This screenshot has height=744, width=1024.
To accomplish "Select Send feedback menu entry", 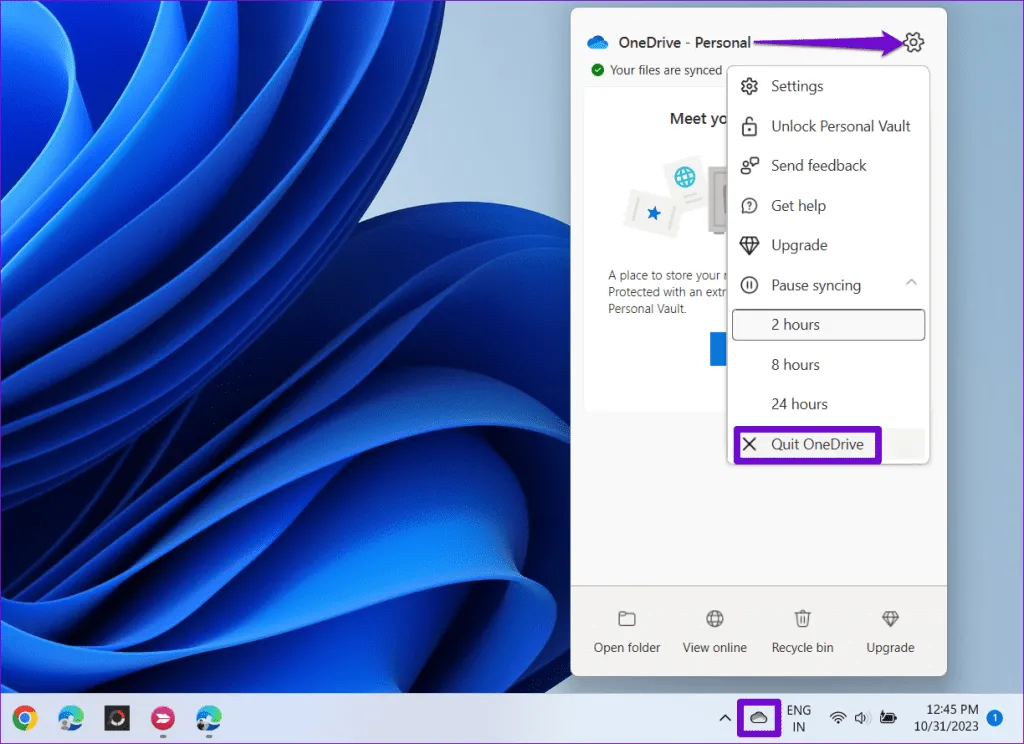I will pos(818,166).
